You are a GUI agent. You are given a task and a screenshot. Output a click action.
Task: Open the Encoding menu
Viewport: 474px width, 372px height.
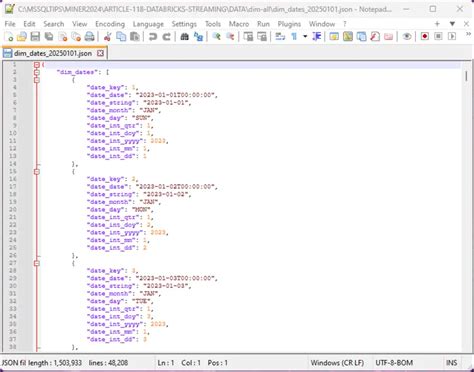point(110,24)
